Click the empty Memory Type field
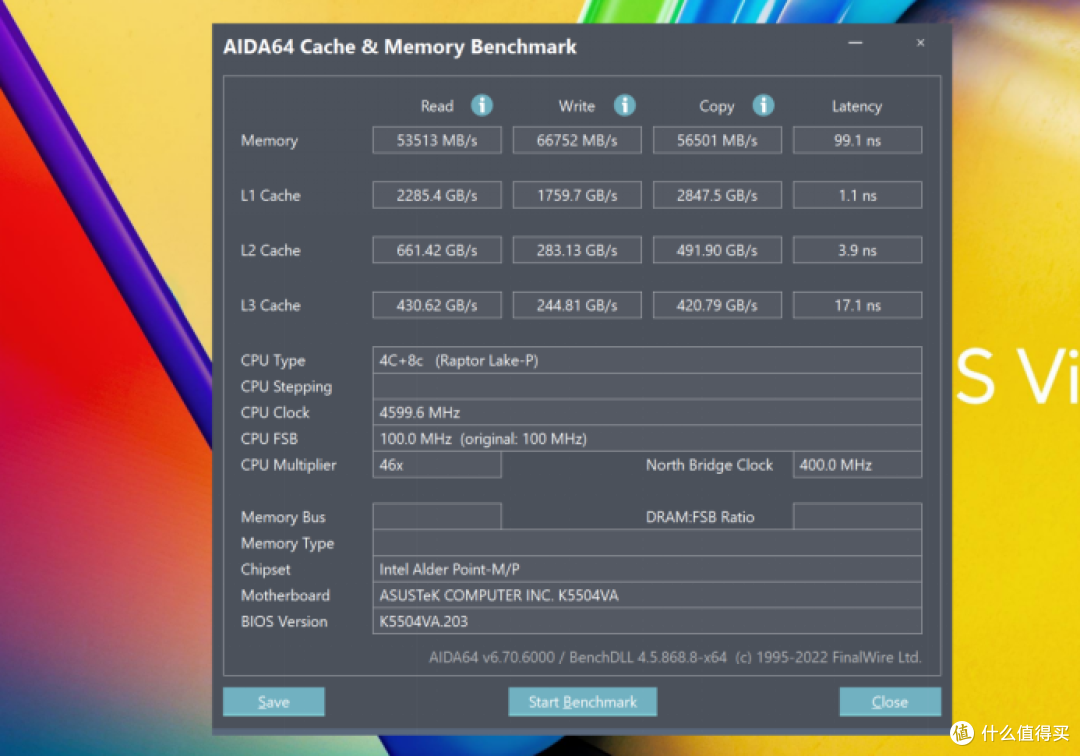Image resolution: width=1080 pixels, height=756 pixels. tap(647, 543)
